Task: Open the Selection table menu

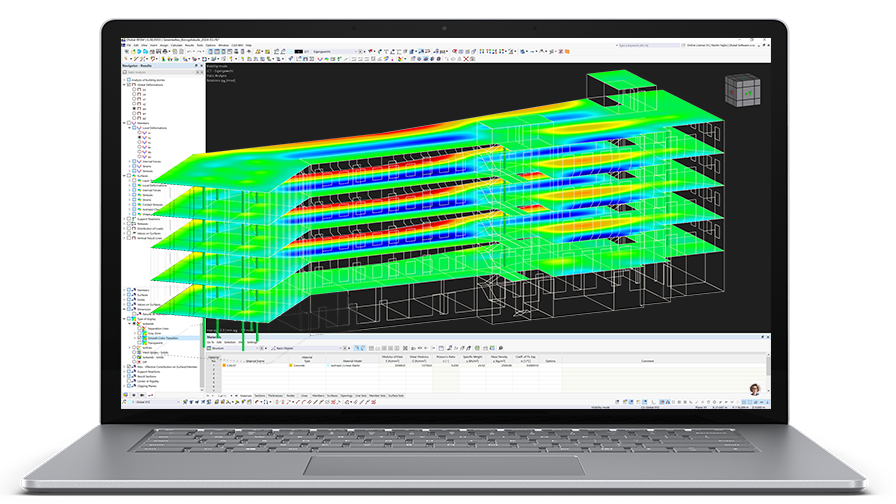Action: [230, 342]
